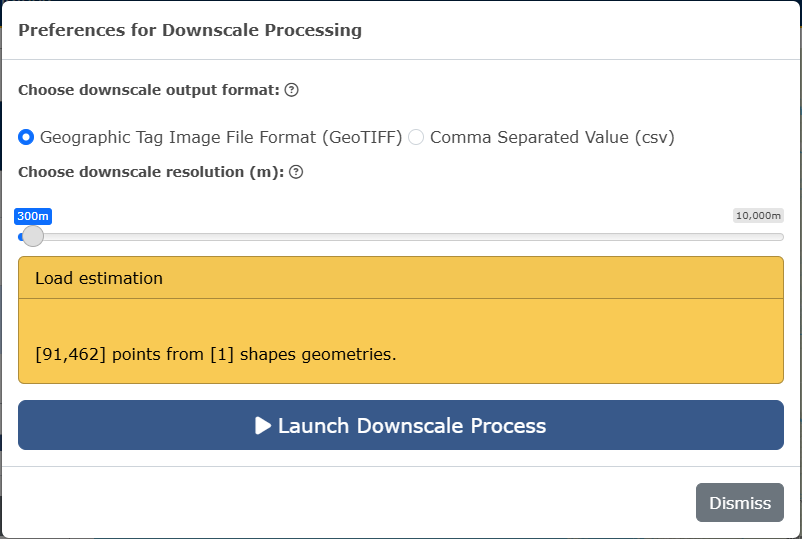This screenshot has height=539, width=802.
Task: Click the Preferences for Downscale Processing title
Action: coord(190,30)
